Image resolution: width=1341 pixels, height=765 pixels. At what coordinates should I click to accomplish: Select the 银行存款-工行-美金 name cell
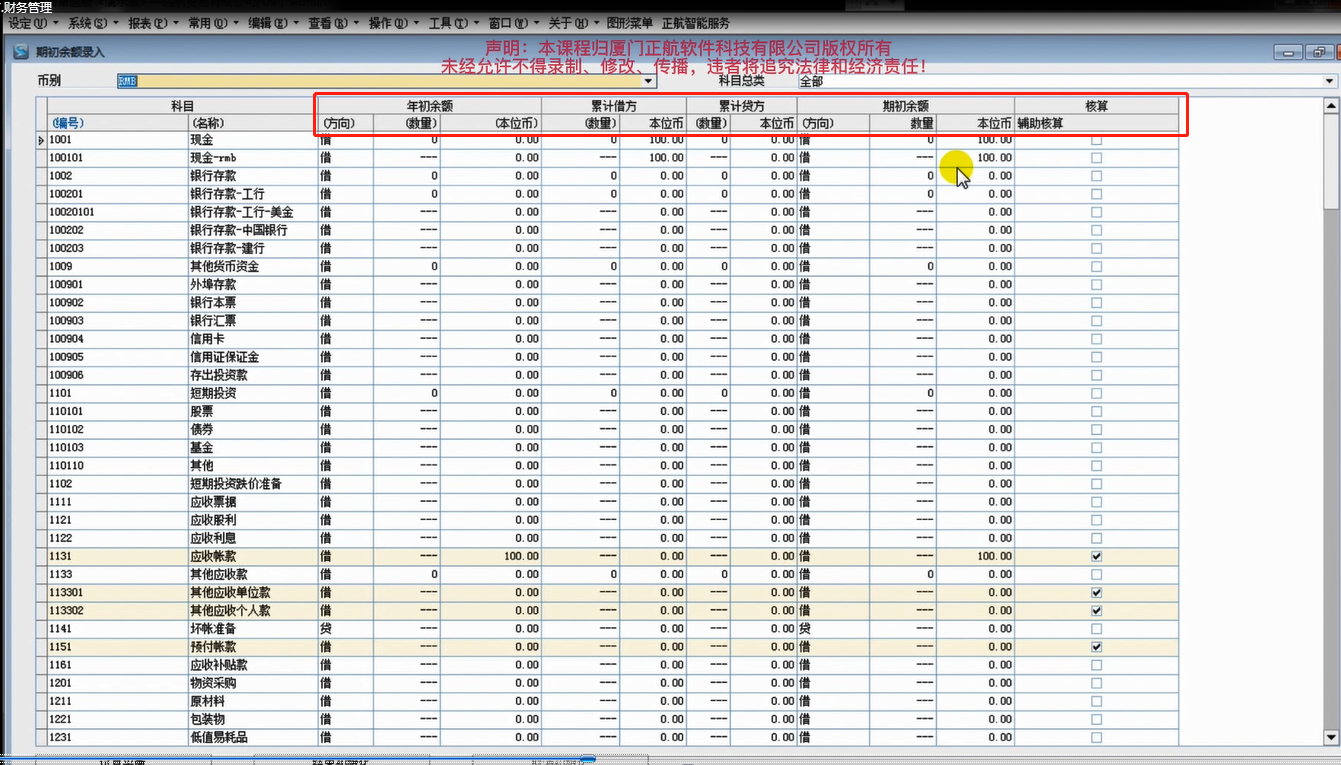point(253,212)
